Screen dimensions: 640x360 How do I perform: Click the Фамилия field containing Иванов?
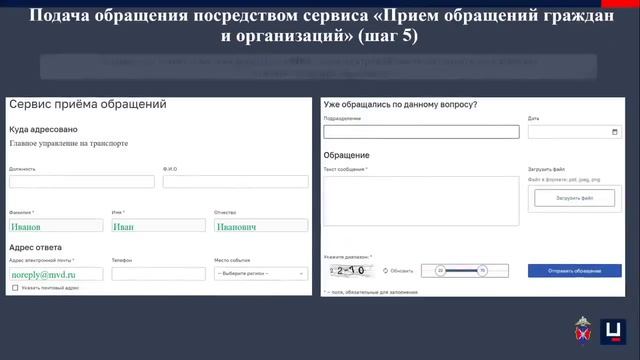click(x=56, y=226)
